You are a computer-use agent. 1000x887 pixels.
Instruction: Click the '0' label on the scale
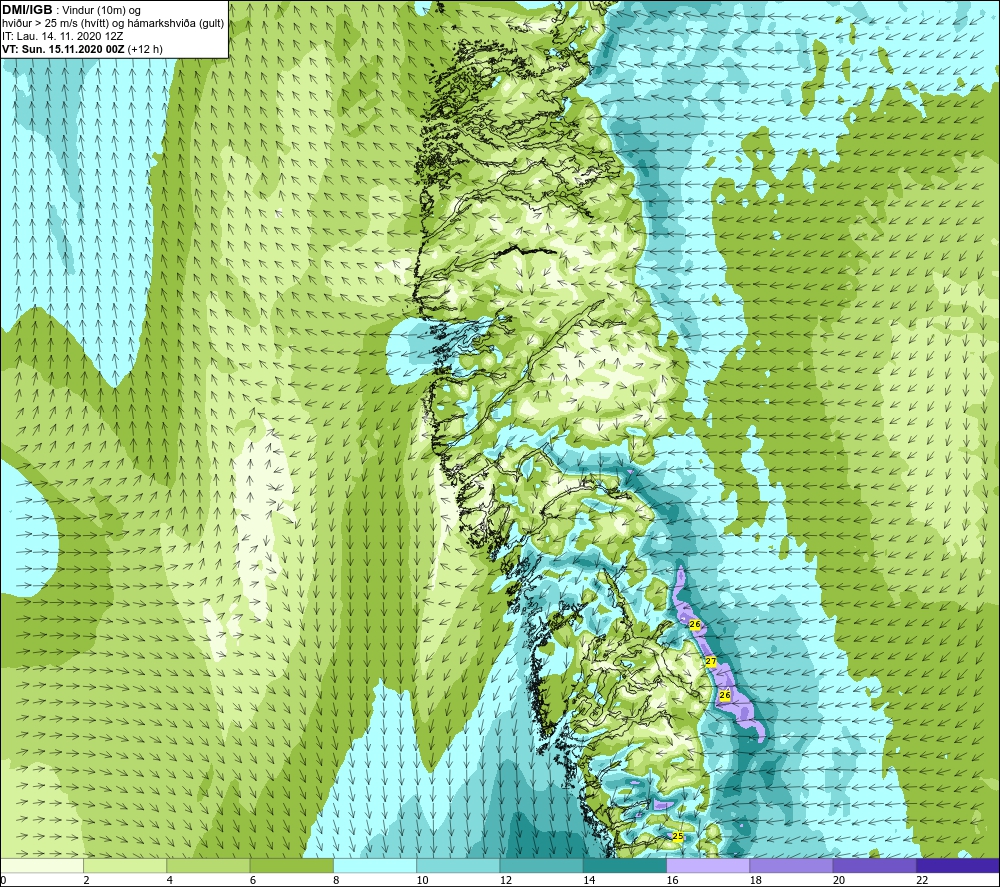point(3,881)
